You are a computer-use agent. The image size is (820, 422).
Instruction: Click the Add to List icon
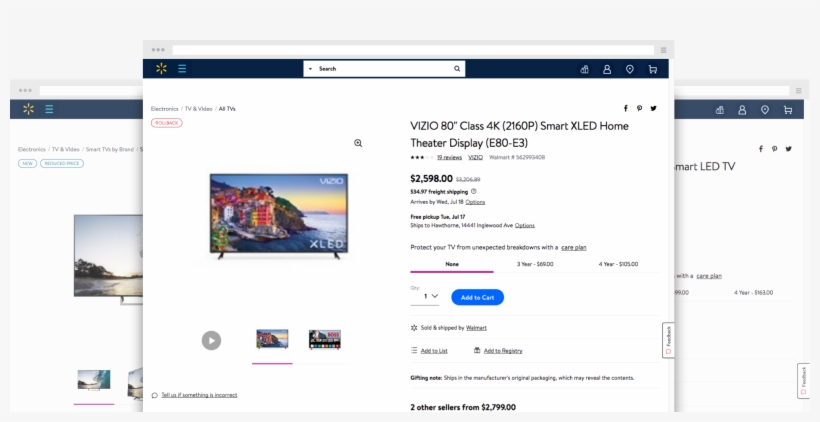[x=414, y=350]
